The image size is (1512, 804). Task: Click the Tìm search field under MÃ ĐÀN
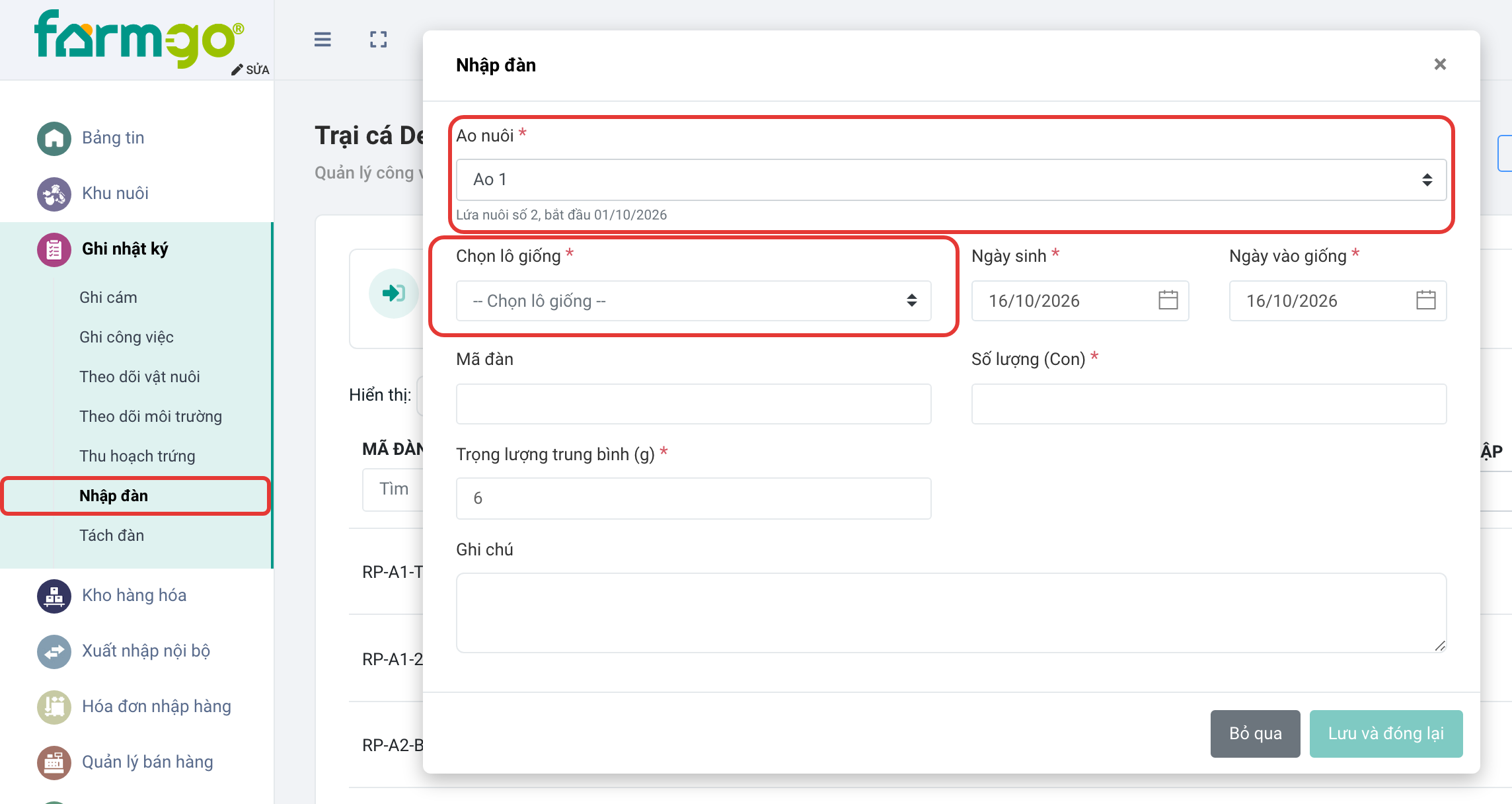(x=393, y=489)
